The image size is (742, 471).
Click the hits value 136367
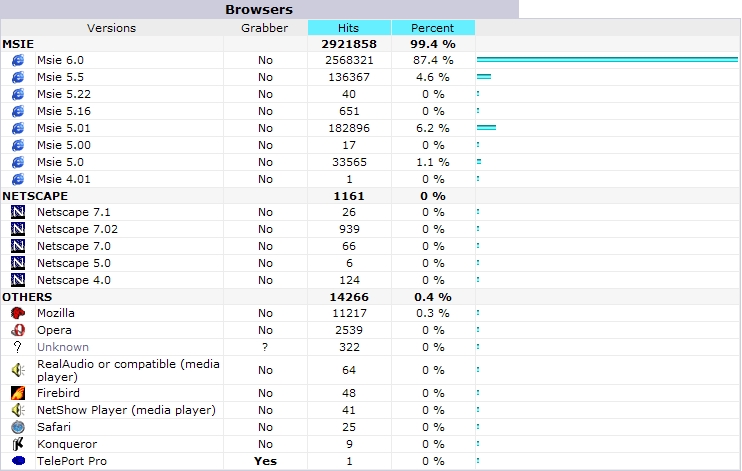(349, 77)
